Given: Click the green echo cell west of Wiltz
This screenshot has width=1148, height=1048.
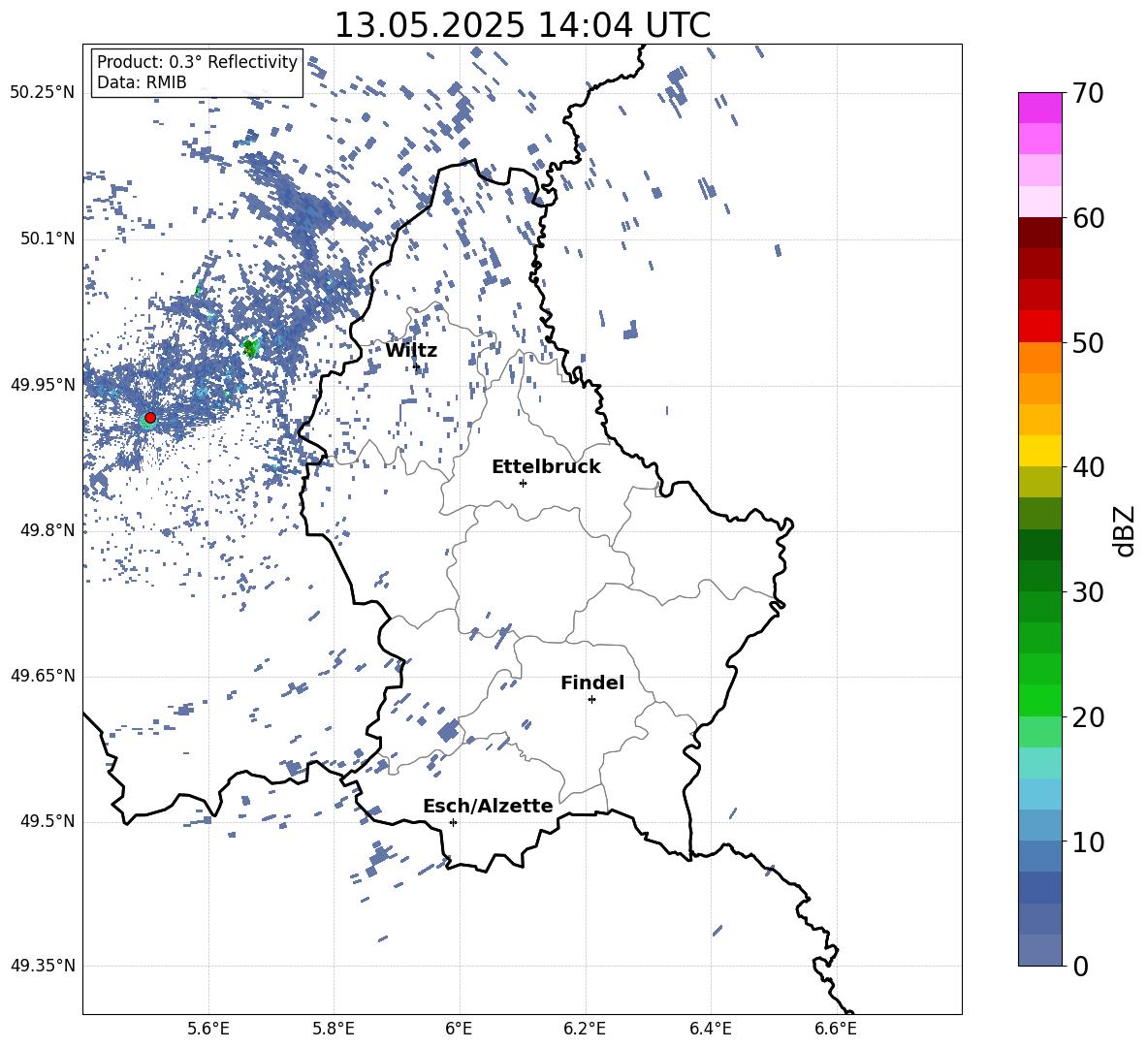Looking at the screenshot, I should pyautogui.click(x=251, y=348).
